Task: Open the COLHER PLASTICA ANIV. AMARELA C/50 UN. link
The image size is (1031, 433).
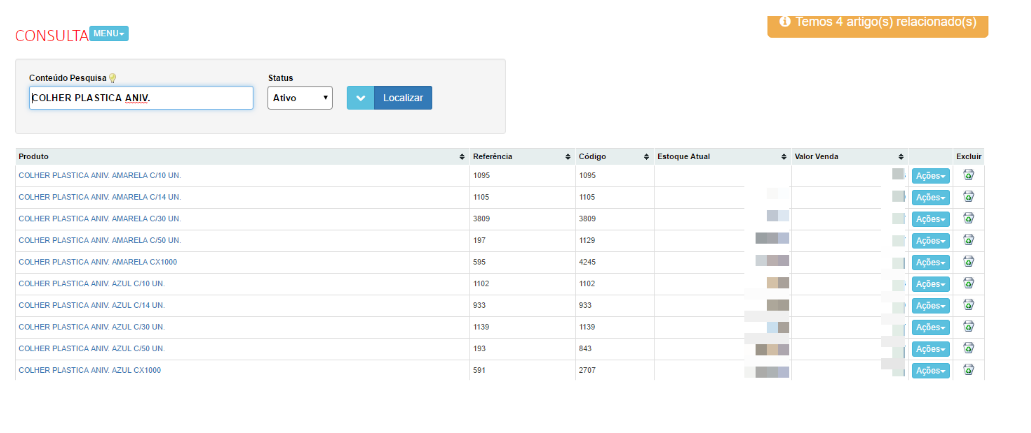Action: tap(100, 240)
